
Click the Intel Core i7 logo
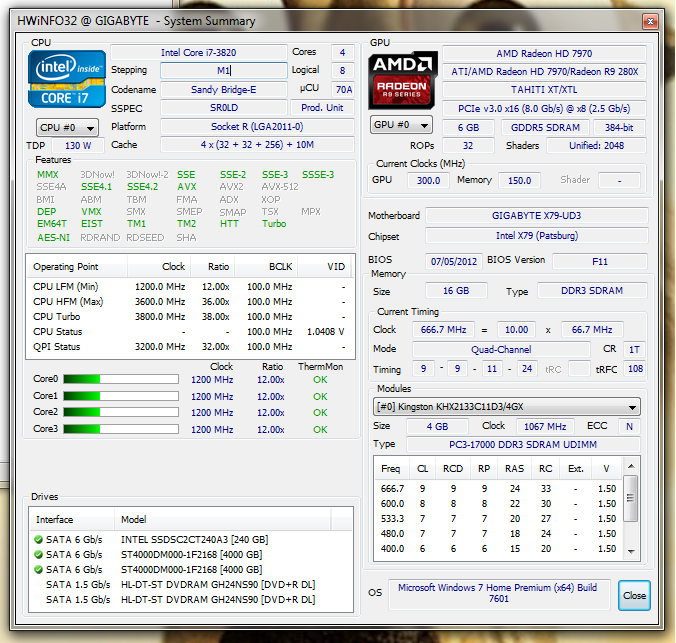click(67, 79)
